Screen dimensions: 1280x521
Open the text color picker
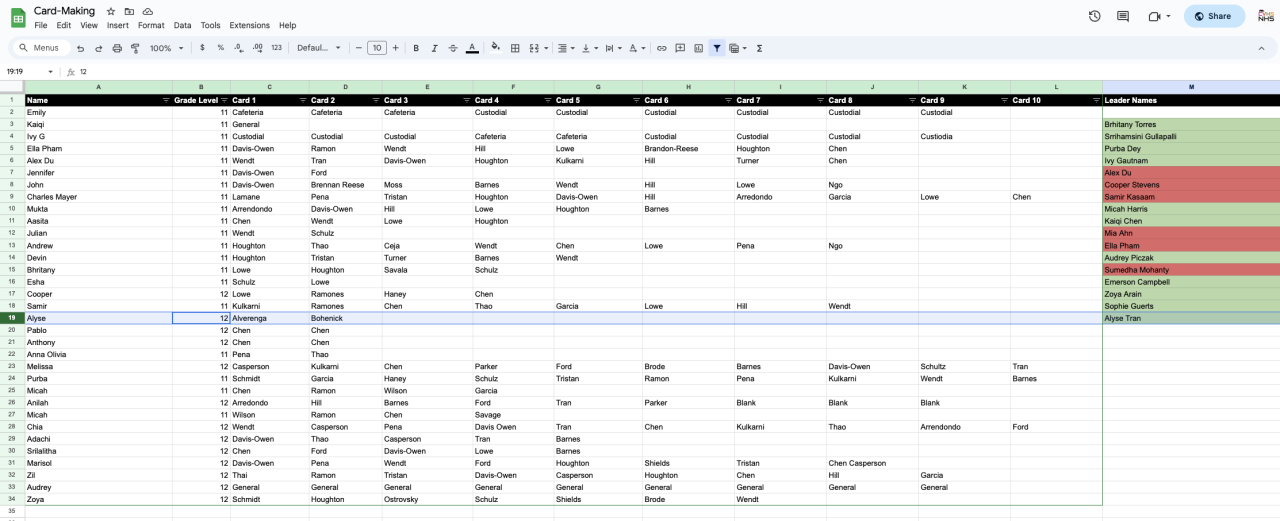coord(471,48)
